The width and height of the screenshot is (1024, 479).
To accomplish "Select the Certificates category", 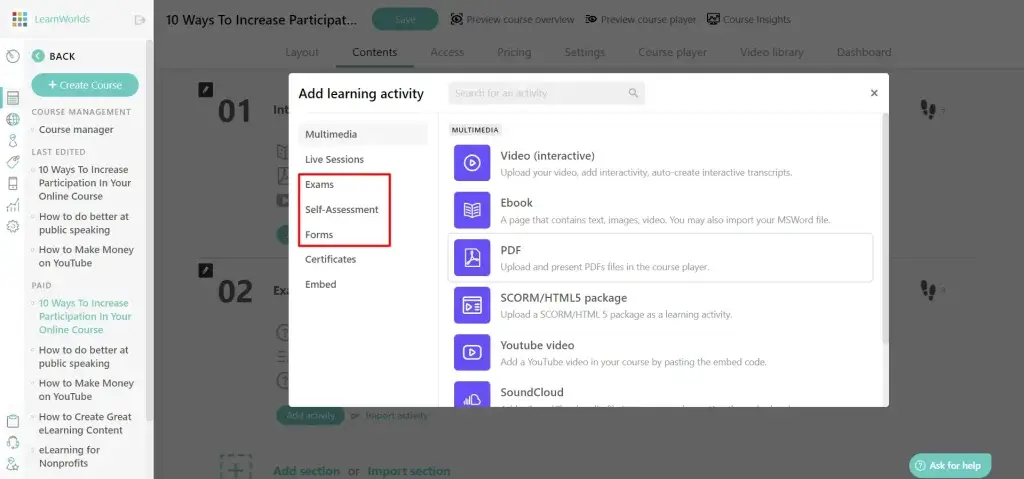I will click(x=330, y=259).
